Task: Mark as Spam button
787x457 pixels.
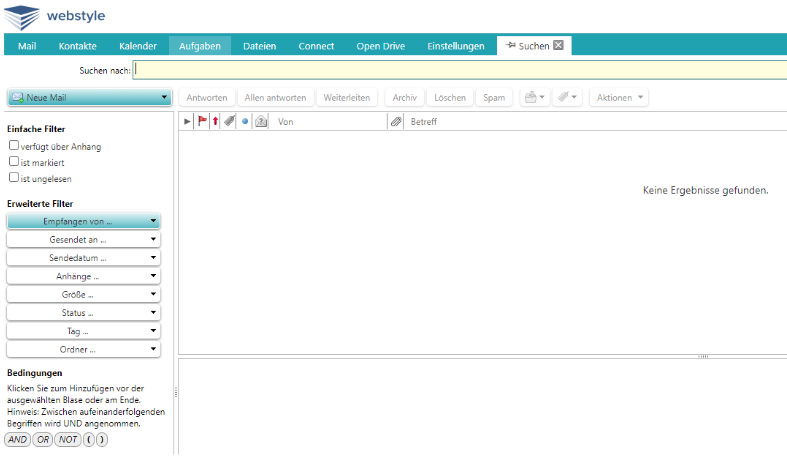Action: click(x=494, y=97)
